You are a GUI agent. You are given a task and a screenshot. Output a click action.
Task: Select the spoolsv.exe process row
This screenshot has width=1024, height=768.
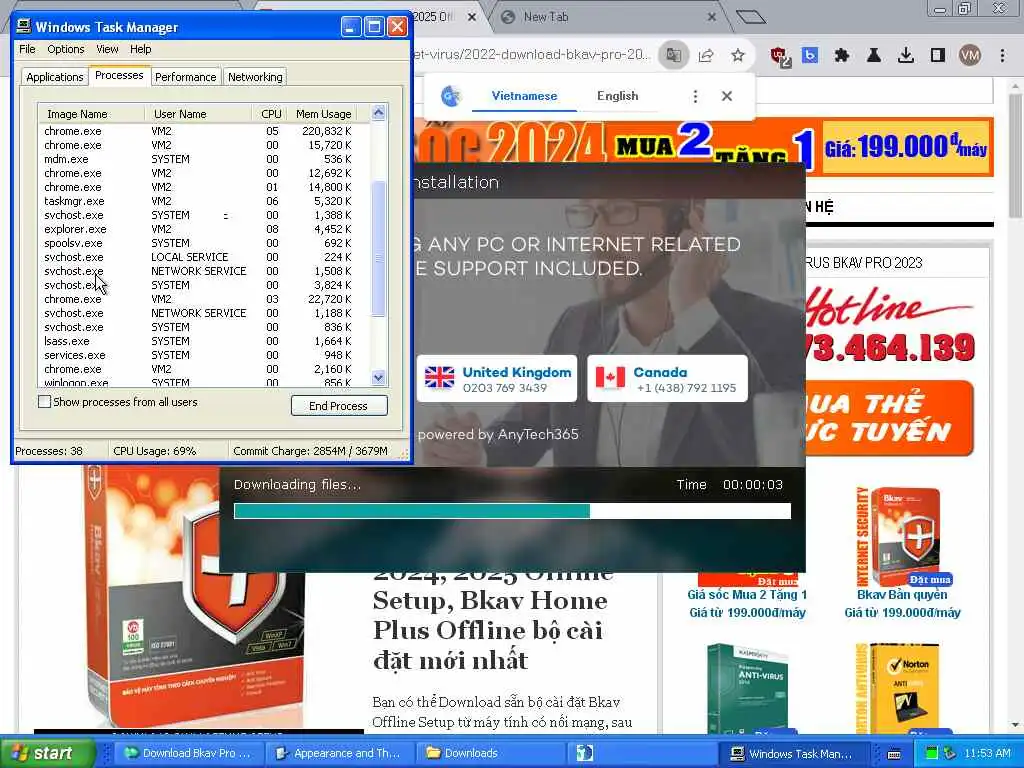tap(204, 243)
